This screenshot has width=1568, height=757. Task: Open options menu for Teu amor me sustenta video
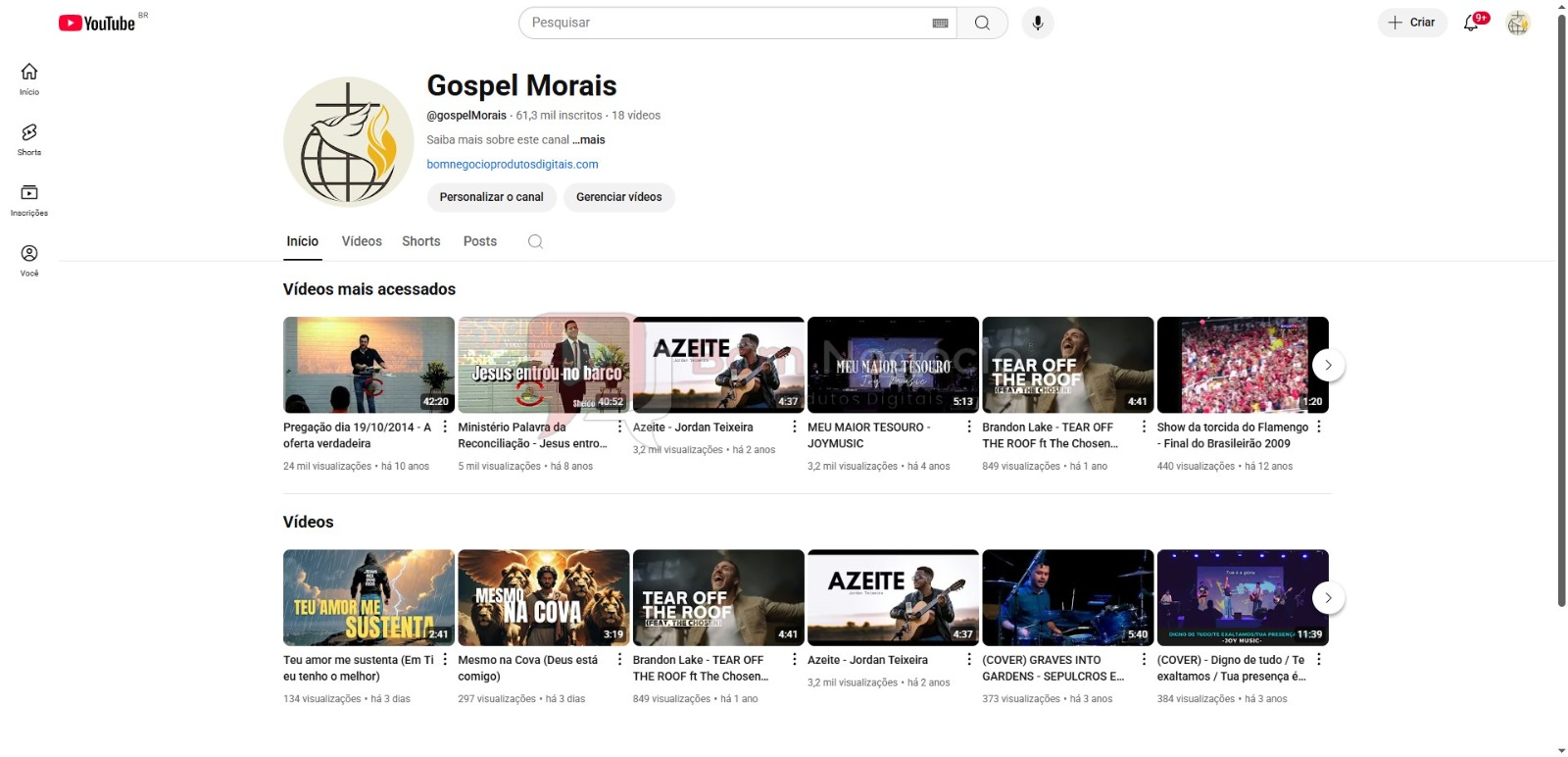tap(445, 660)
